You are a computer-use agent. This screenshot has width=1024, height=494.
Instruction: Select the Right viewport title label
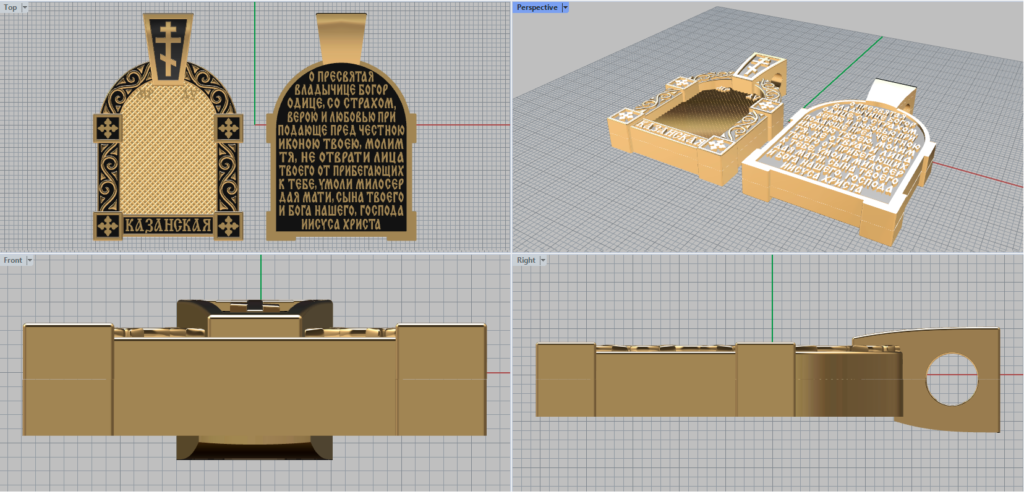click(525, 260)
